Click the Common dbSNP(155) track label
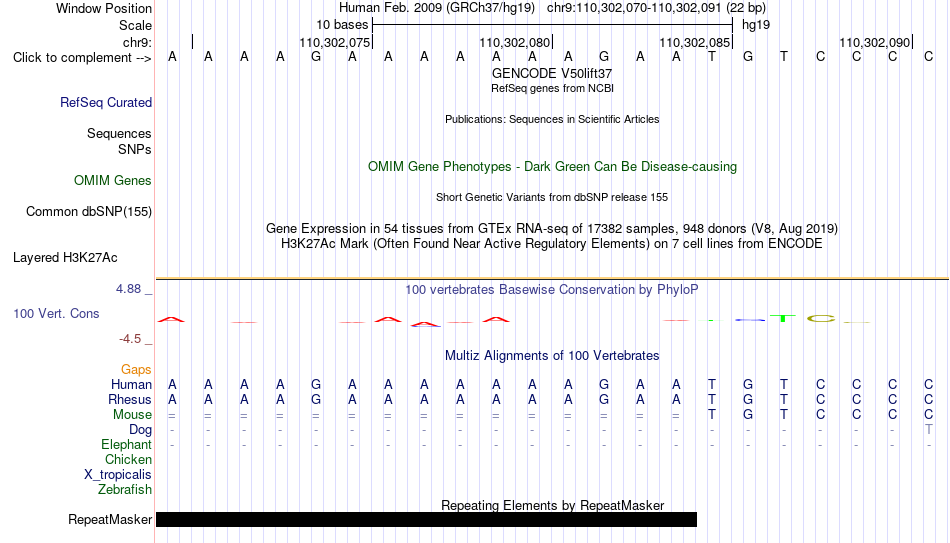 coord(89,212)
